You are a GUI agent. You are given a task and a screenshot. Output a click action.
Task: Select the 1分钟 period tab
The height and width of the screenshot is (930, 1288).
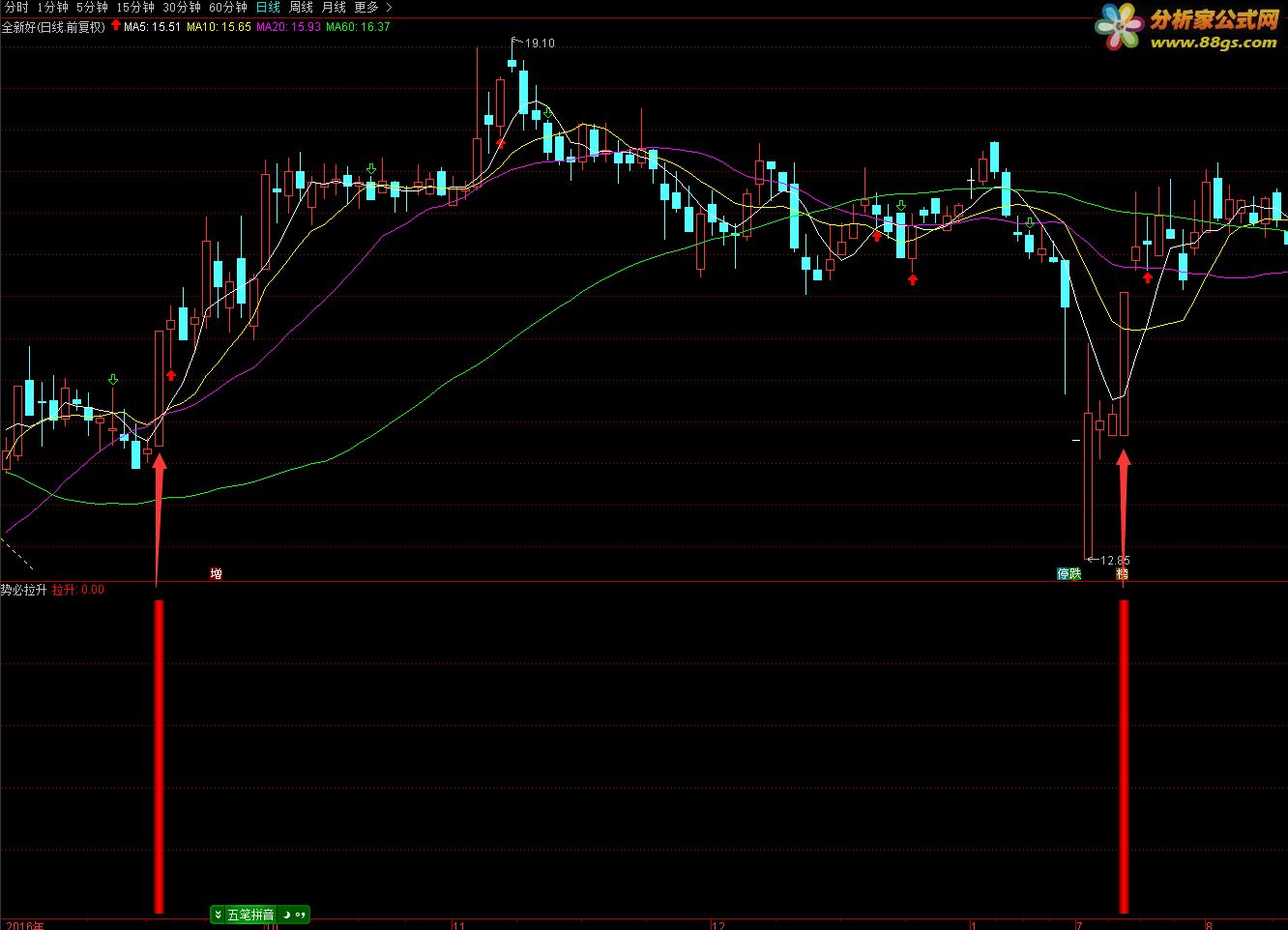[x=52, y=8]
